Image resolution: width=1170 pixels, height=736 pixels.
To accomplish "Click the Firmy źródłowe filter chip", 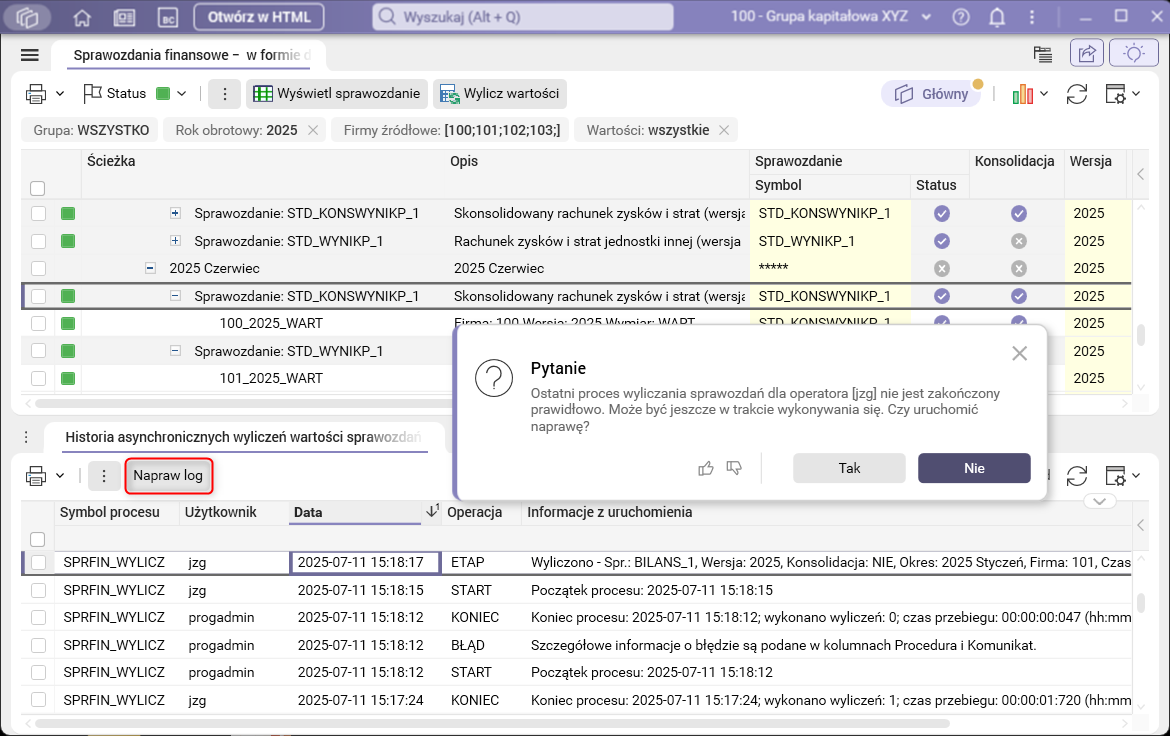I will pyautogui.click(x=451, y=130).
